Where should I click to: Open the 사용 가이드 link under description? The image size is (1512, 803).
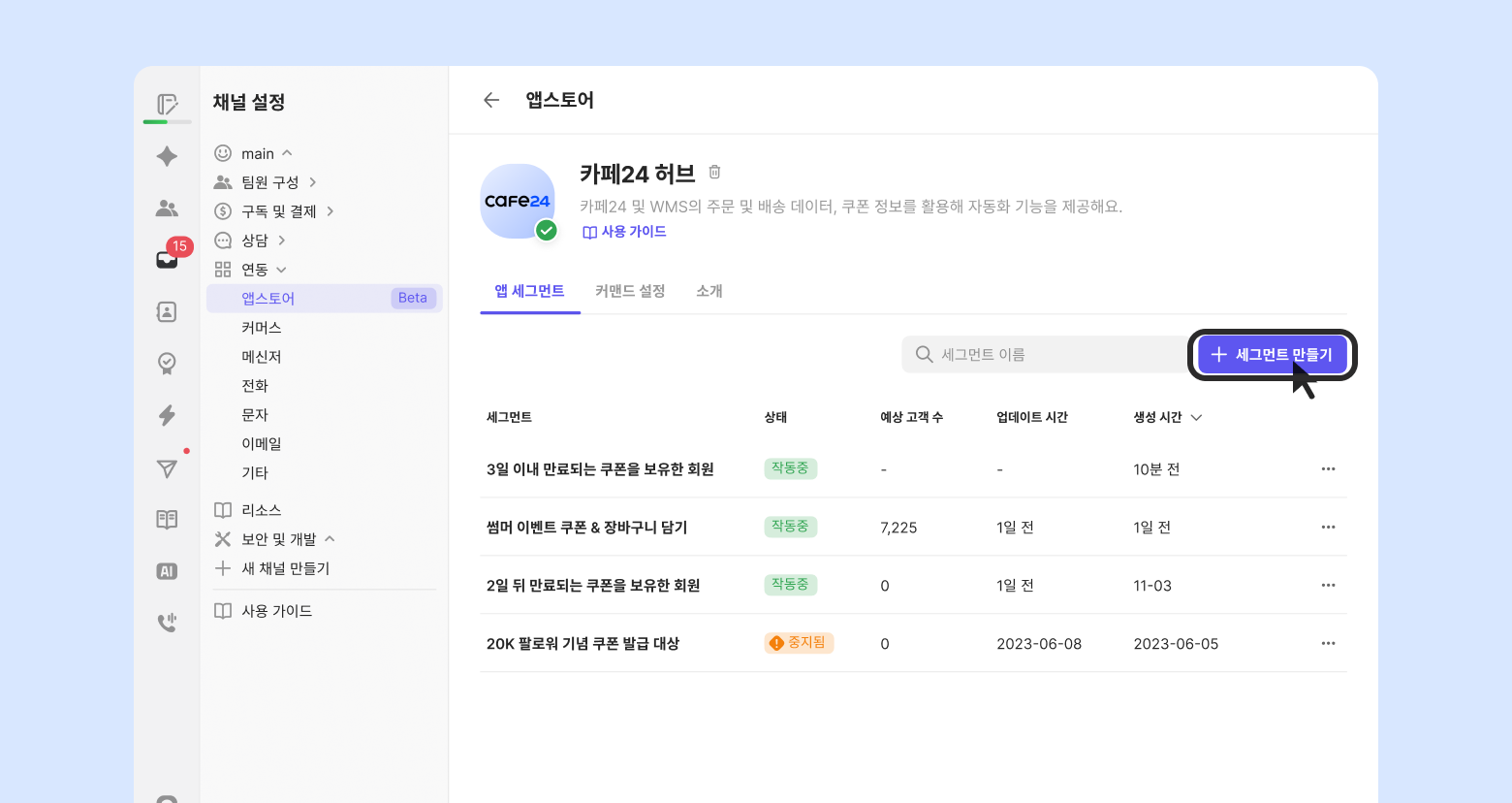point(625,232)
